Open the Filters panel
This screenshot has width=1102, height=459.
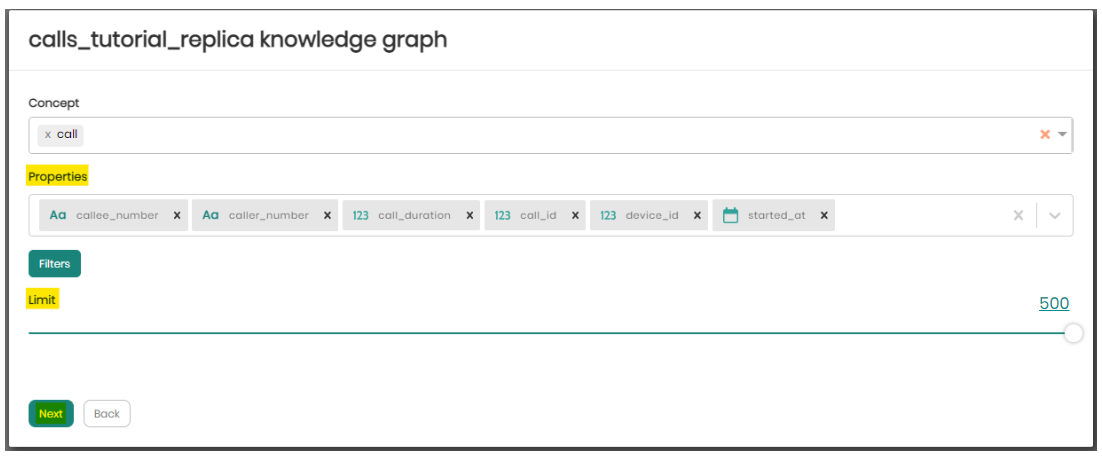[x=54, y=264]
